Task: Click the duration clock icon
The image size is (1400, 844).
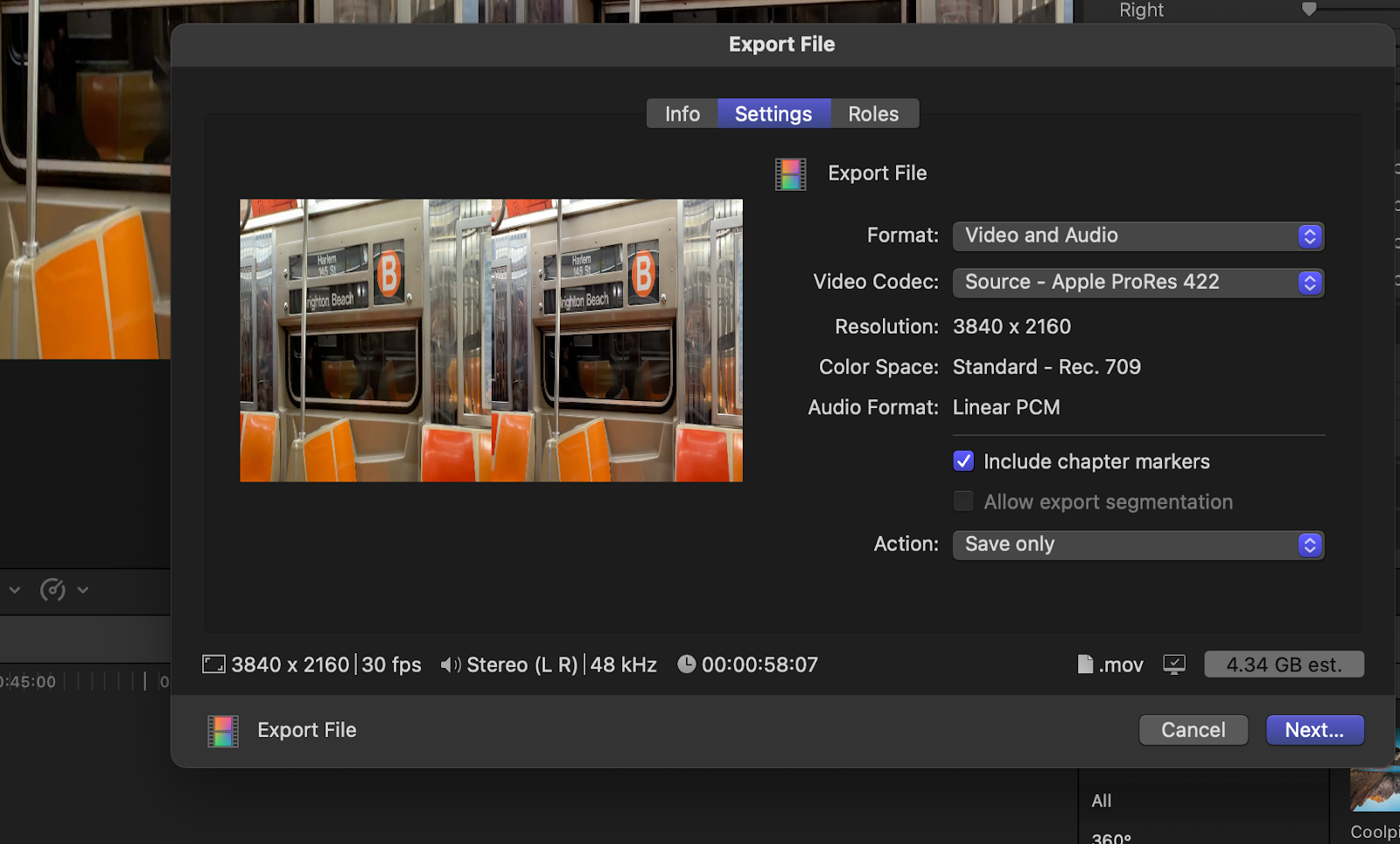Action: click(687, 665)
